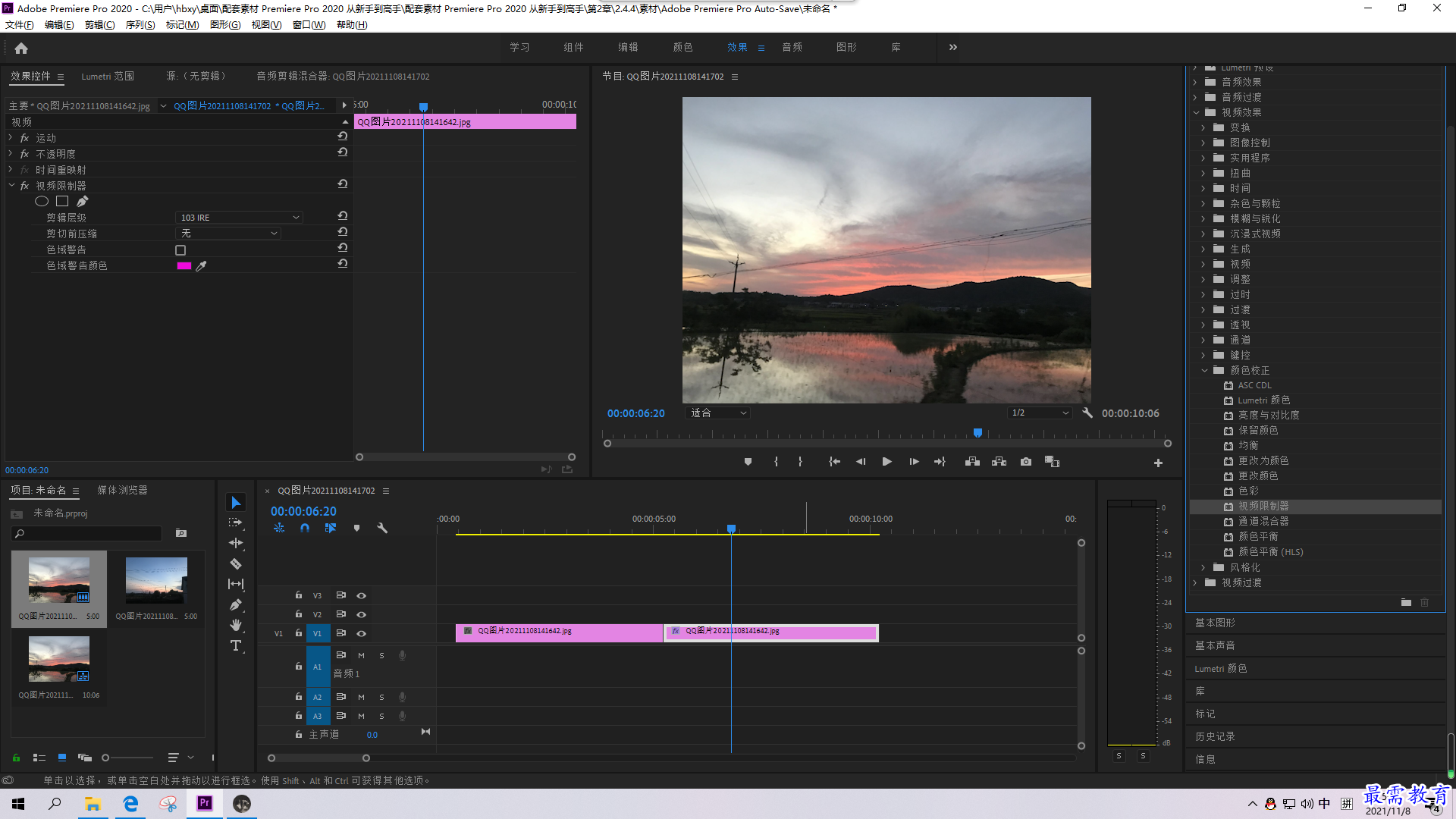Click Add Marker in program monitor

tap(748, 462)
